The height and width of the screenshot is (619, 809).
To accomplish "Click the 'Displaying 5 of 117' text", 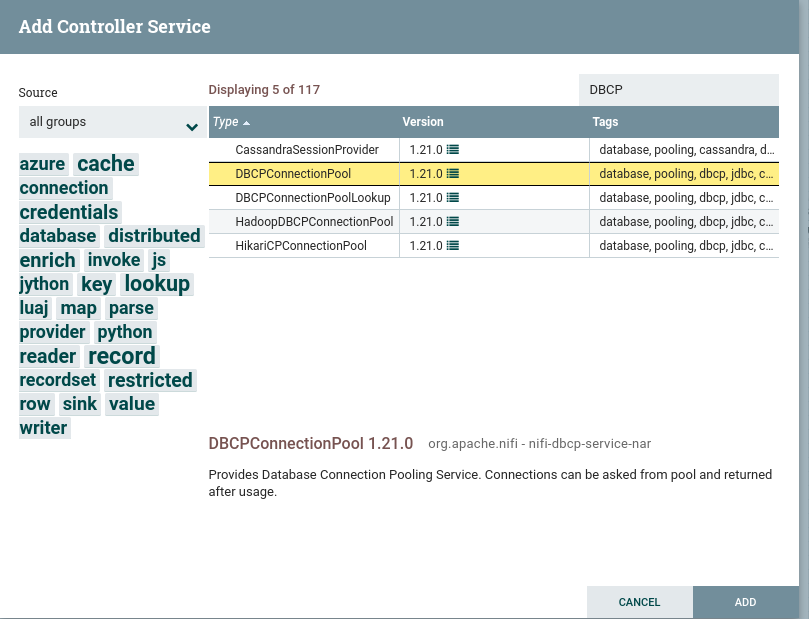I will (x=264, y=90).
